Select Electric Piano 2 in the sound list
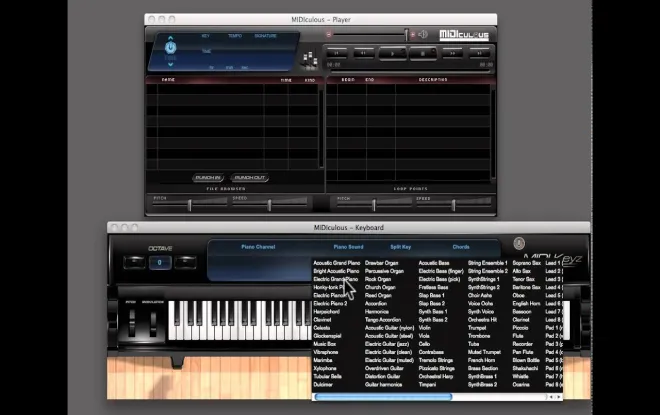The width and height of the screenshot is (660, 415). coord(330,303)
